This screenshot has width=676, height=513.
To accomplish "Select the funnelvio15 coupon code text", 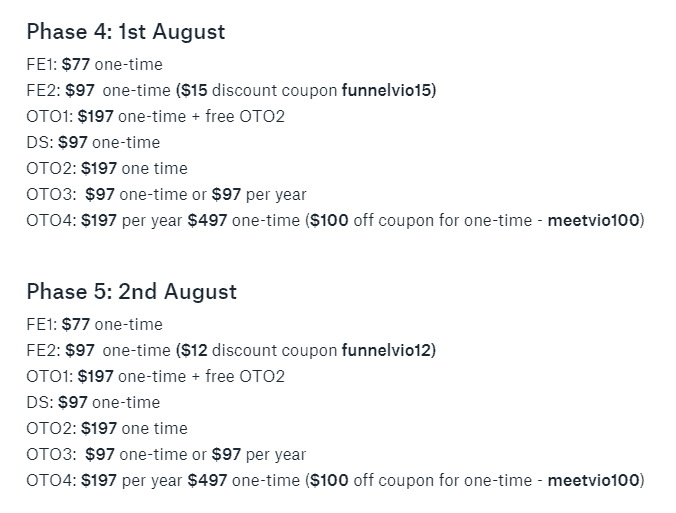I will pos(387,91).
